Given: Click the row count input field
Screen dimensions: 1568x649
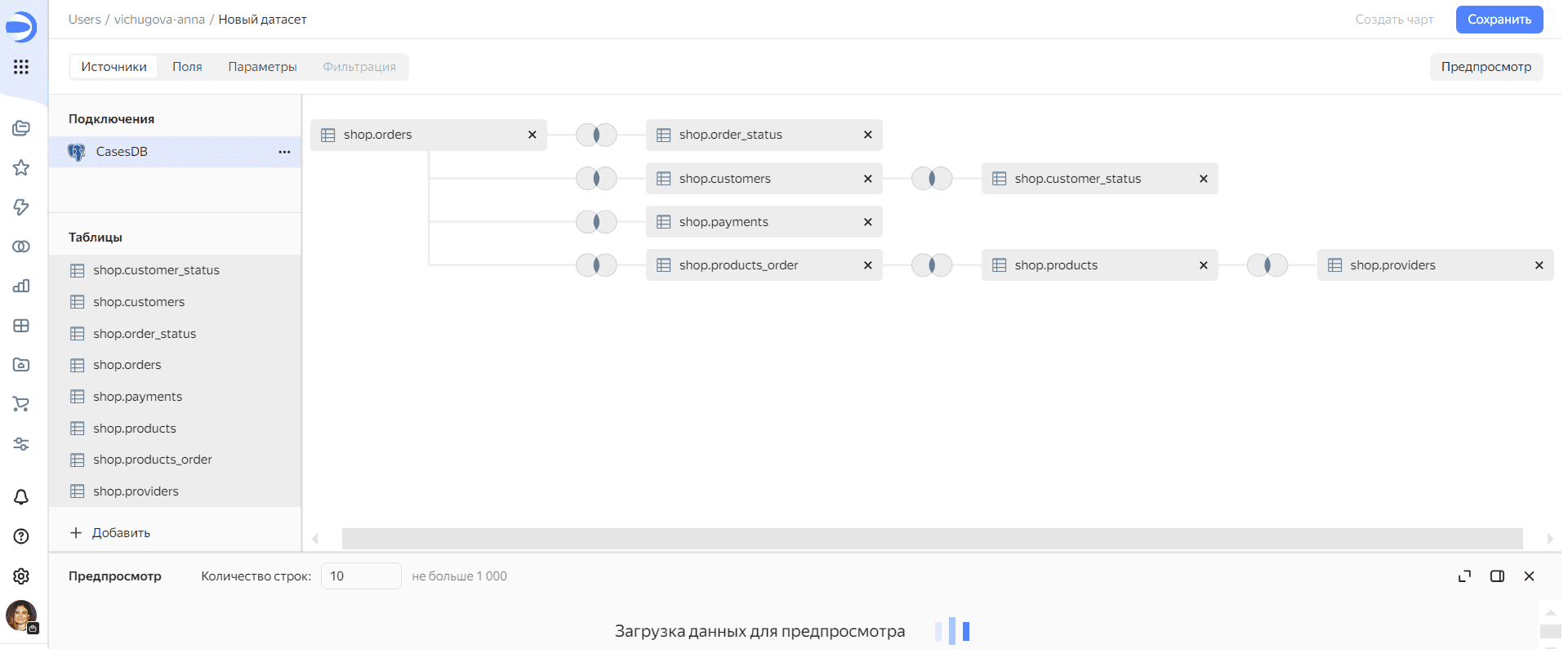Looking at the screenshot, I should pyautogui.click(x=361, y=576).
